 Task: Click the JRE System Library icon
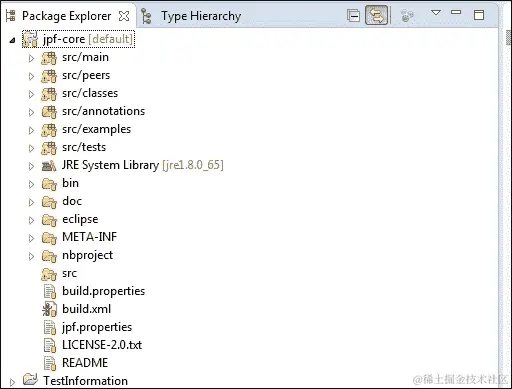click(49, 166)
